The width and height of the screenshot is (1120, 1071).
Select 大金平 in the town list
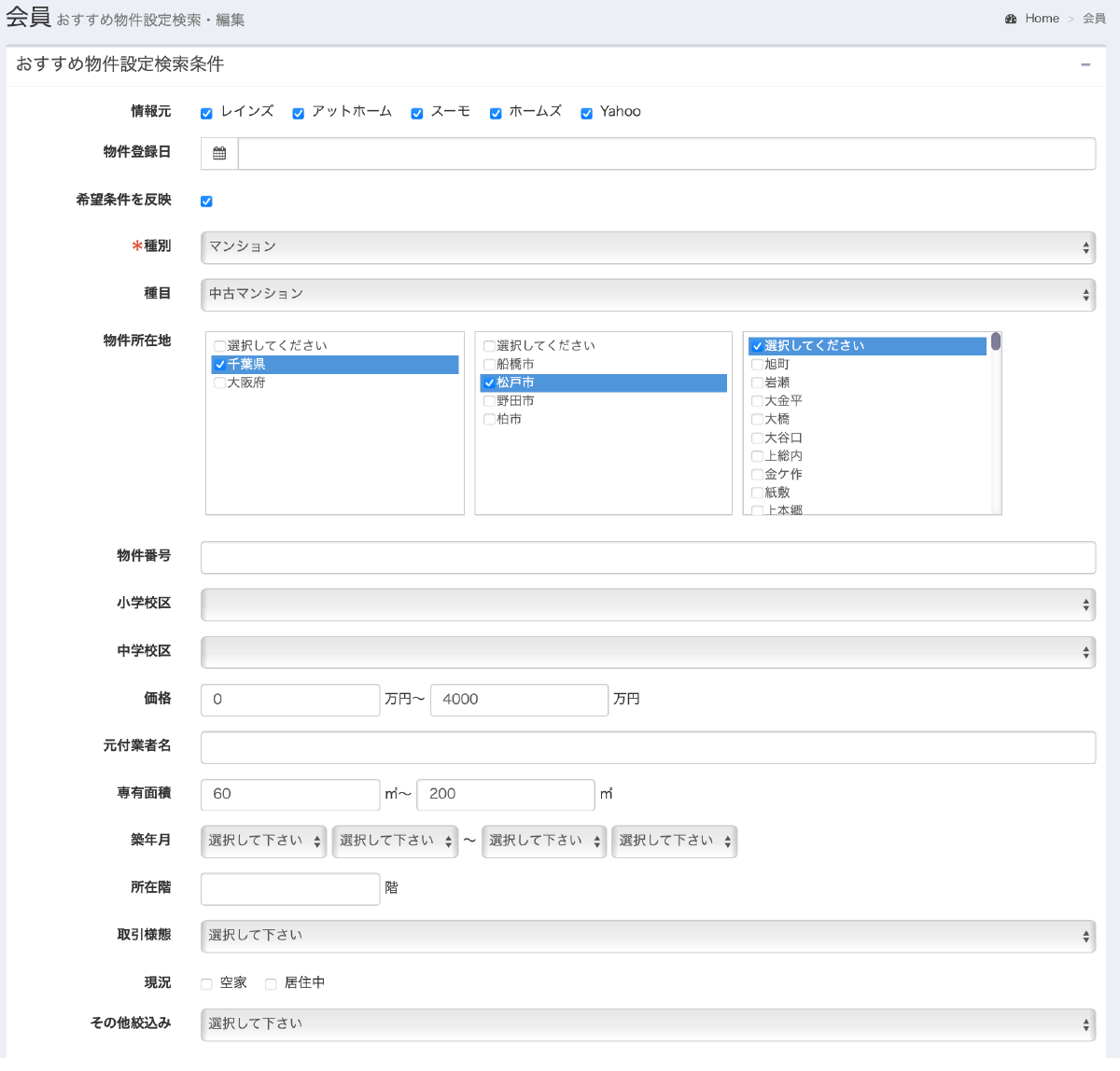coord(867,401)
